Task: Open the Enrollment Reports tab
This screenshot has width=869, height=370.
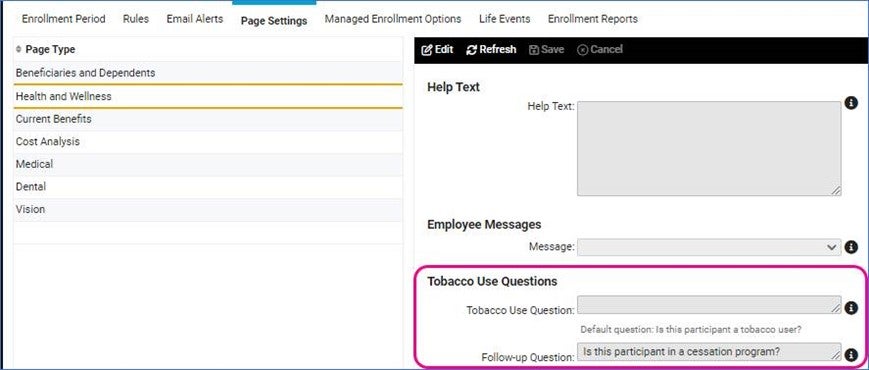Action: pos(592,19)
